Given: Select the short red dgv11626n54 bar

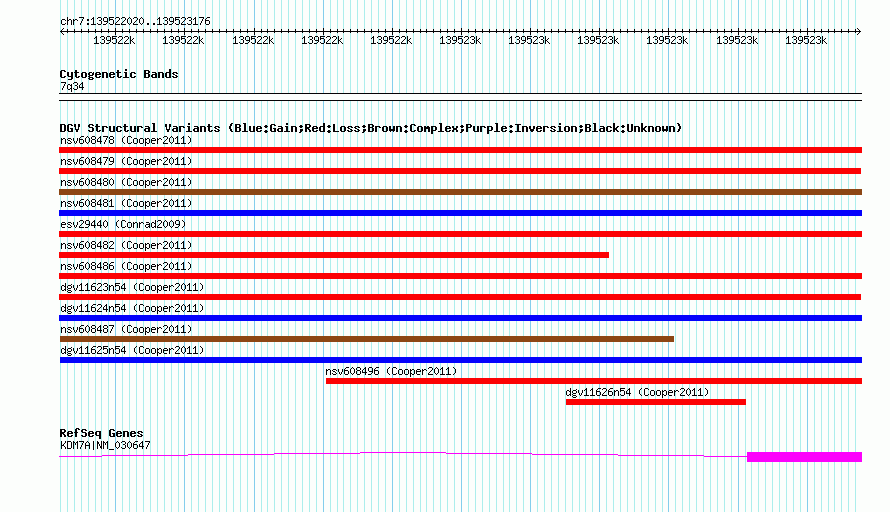Looking at the screenshot, I should coord(656,402).
